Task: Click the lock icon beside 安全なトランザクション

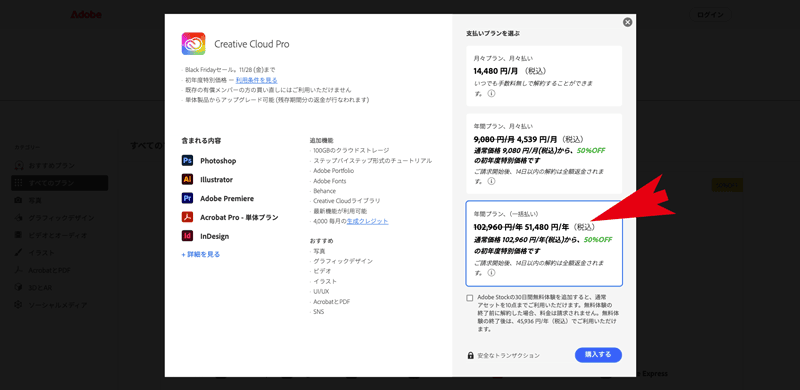Action: pyautogui.click(x=470, y=355)
